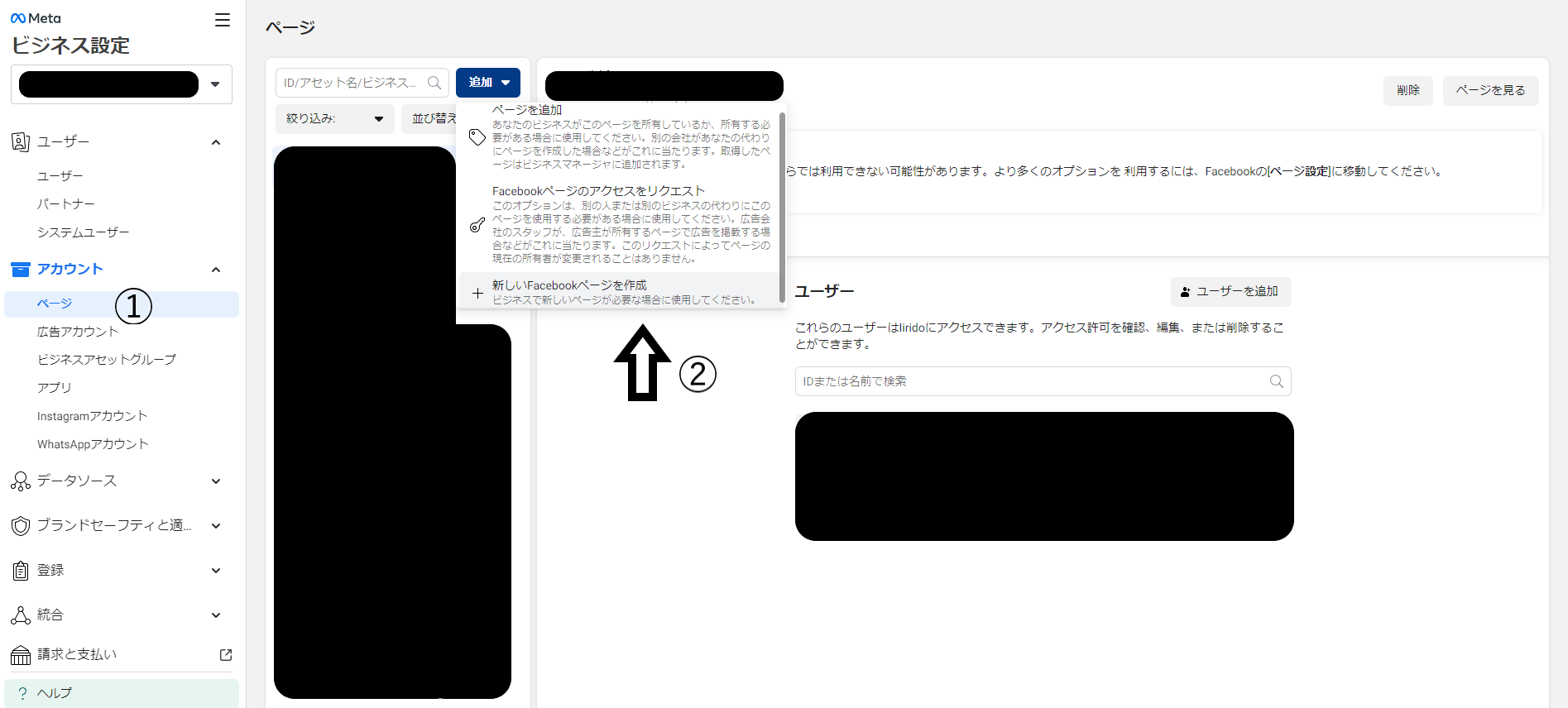Image resolution: width=1568 pixels, height=708 pixels.
Task: Click the ヘルプ button
Action: pyautogui.click(x=122, y=693)
